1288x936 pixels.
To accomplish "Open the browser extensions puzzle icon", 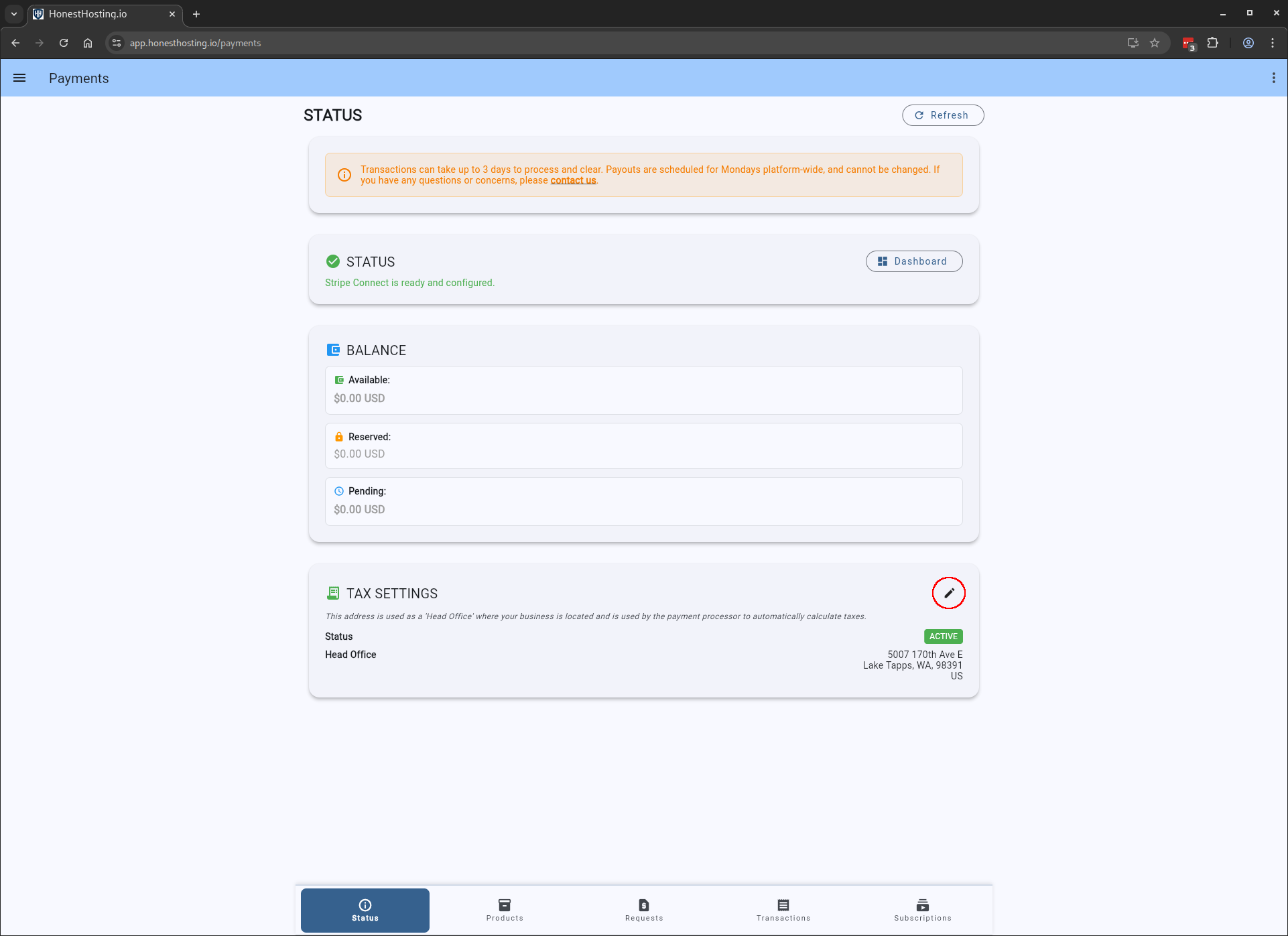I will pos(1212,43).
